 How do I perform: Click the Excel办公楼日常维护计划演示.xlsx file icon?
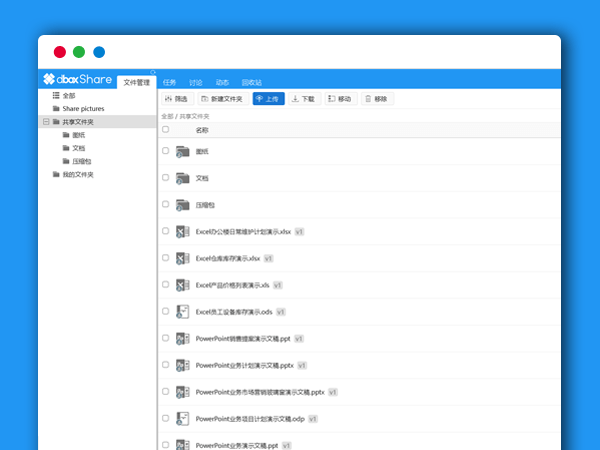coord(182,231)
